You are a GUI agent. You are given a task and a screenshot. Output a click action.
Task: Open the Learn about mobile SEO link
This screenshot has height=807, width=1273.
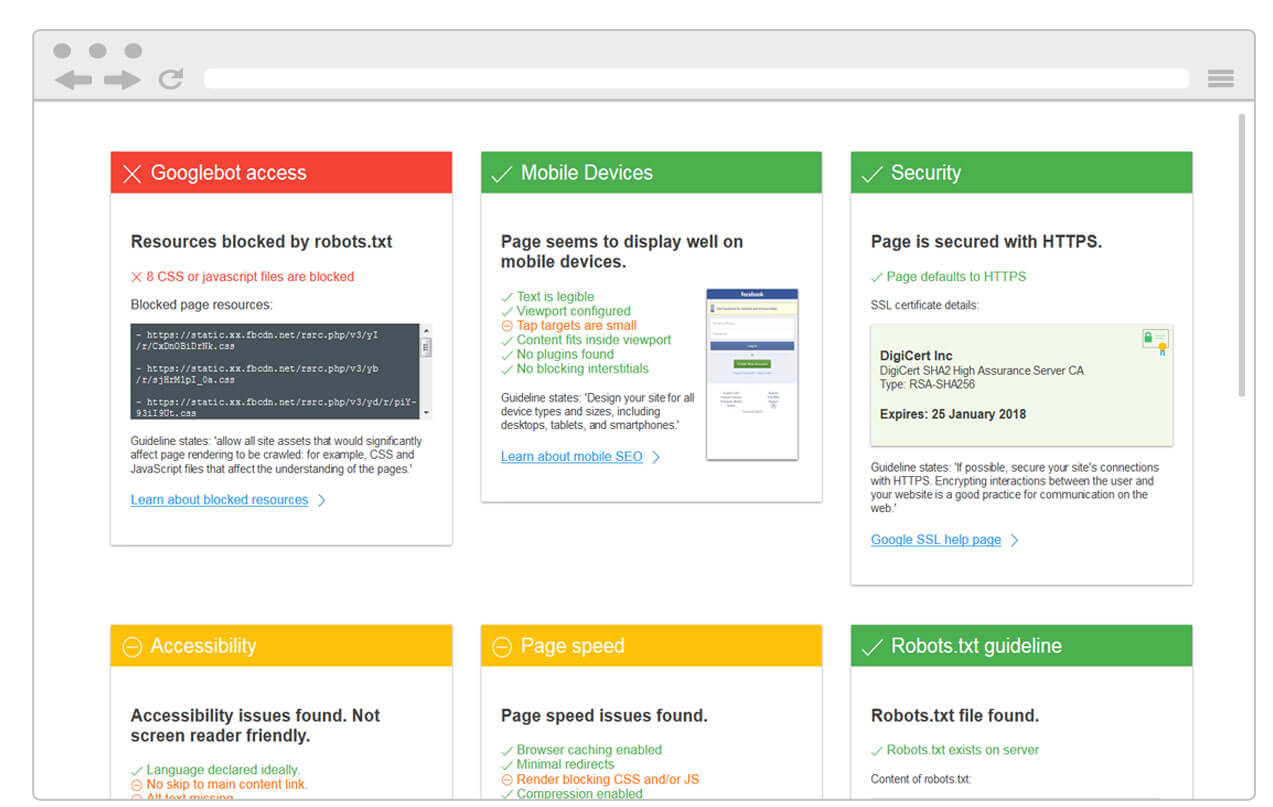point(572,457)
